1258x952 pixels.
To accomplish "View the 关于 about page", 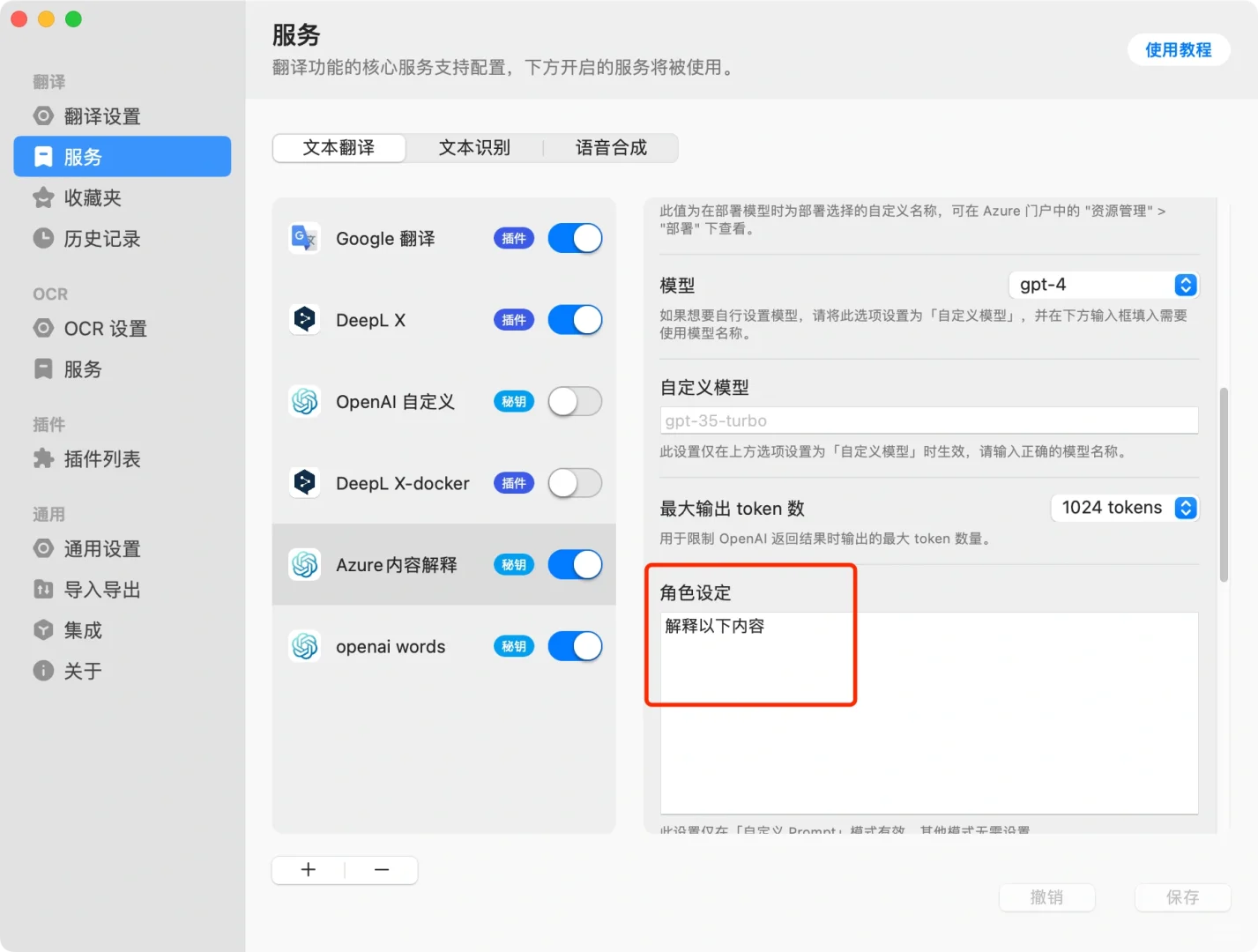I will tap(84, 671).
